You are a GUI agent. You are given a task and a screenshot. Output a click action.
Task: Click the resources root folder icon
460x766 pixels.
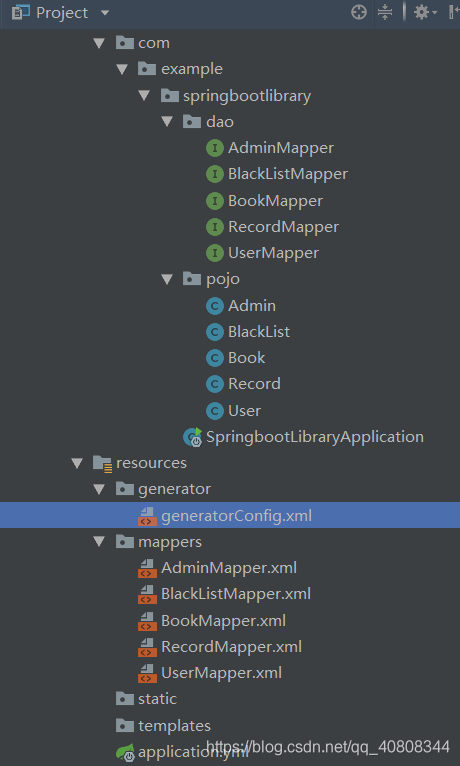coord(103,464)
